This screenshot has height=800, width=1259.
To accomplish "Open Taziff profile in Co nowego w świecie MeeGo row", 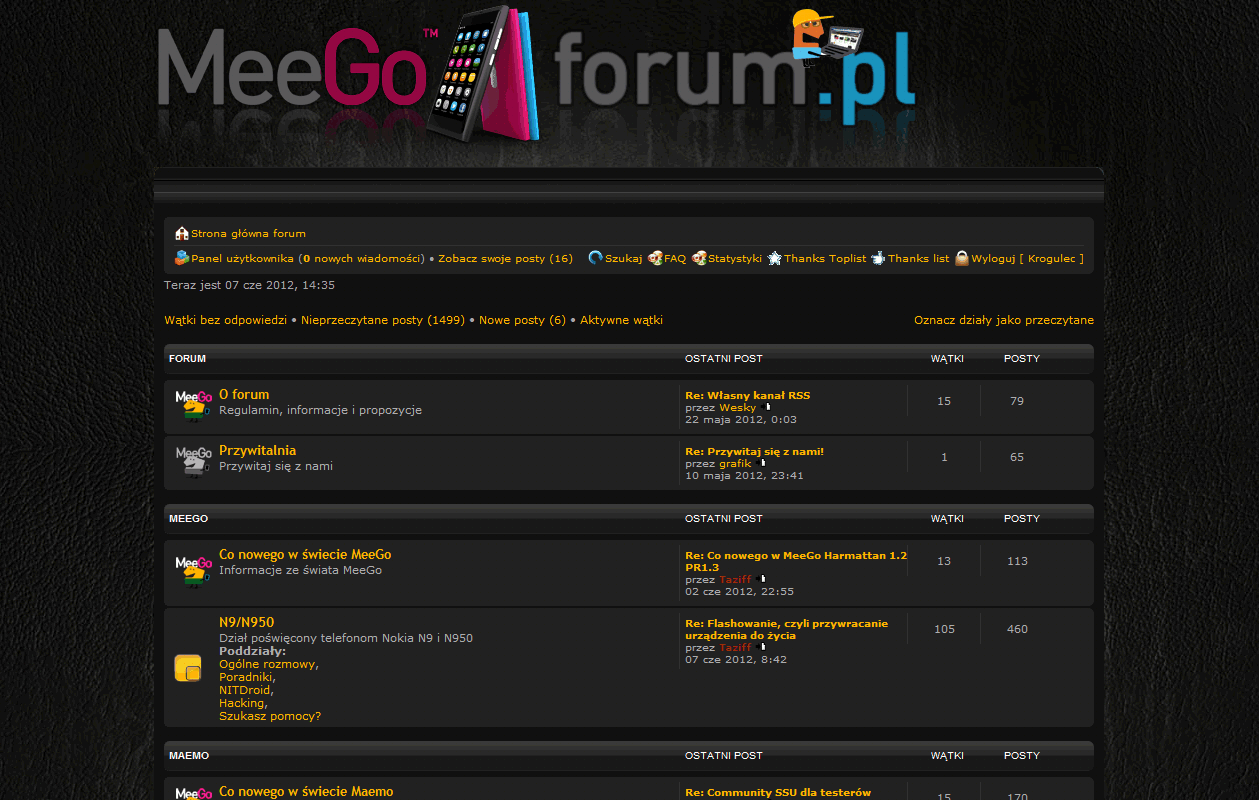I will [x=735, y=579].
